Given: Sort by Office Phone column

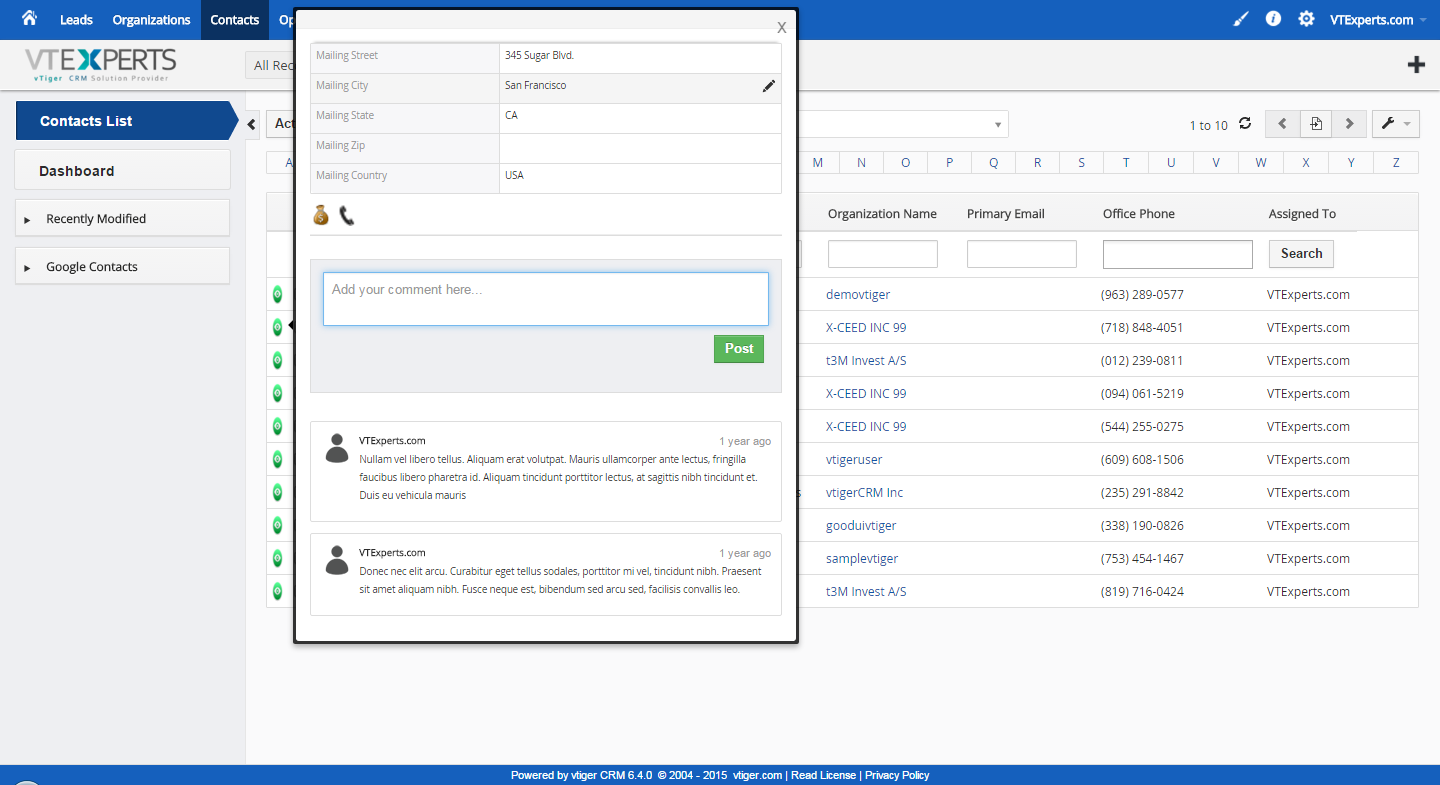Looking at the screenshot, I should coord(1139,213).
